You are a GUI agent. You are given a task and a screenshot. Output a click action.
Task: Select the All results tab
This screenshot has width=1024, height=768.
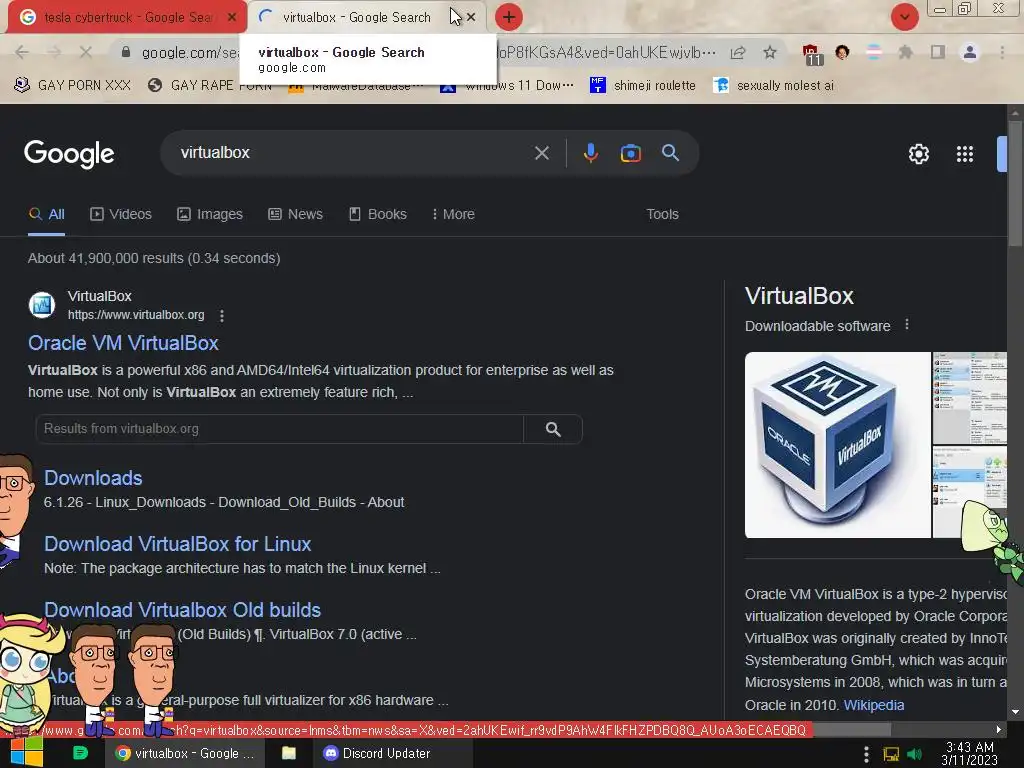[x=47, y=214]
